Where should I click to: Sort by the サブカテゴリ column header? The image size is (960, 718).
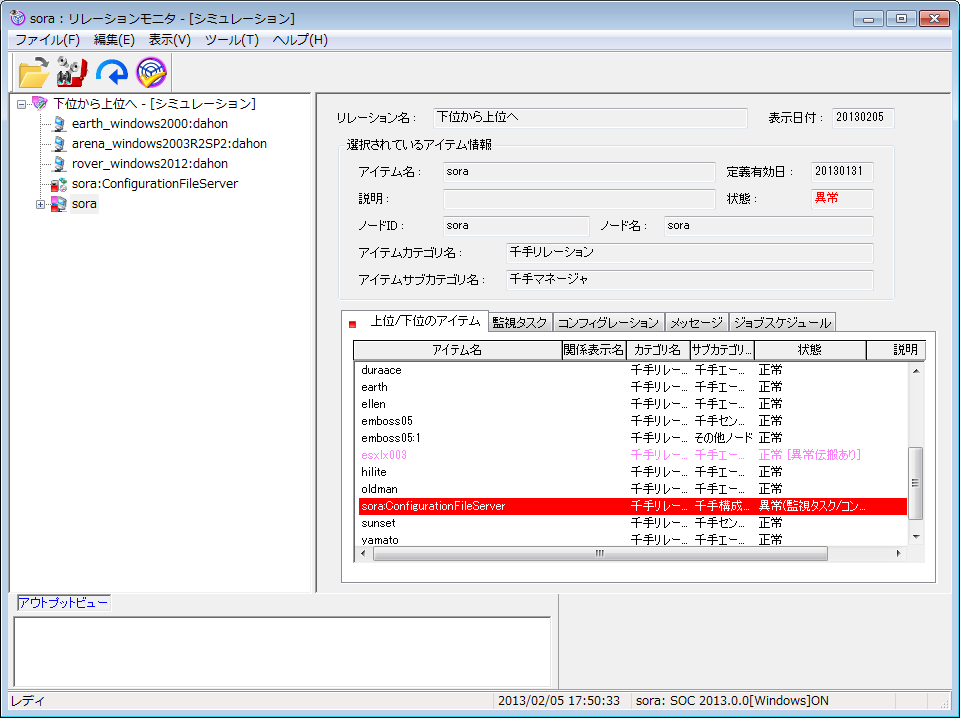722,350
